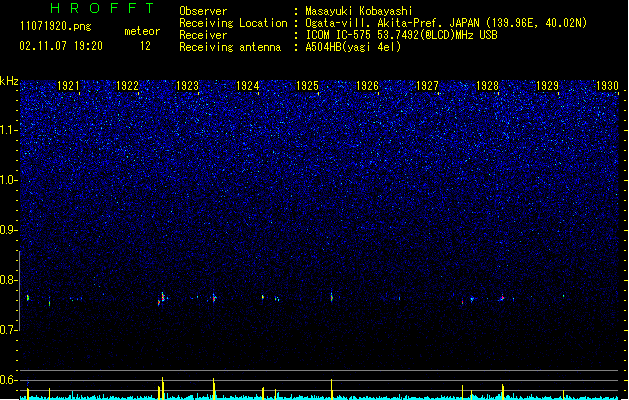Screen dimensions: 629x400
Task: Click the meteor count 12
Action: pyautogui.click(x=145, y=46)
